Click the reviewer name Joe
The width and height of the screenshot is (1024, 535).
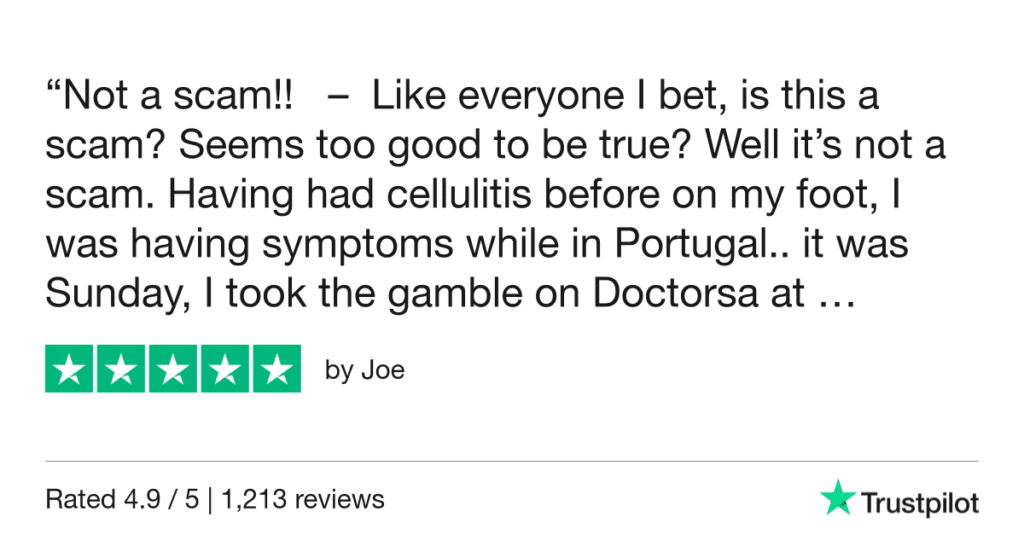(381, 371)
